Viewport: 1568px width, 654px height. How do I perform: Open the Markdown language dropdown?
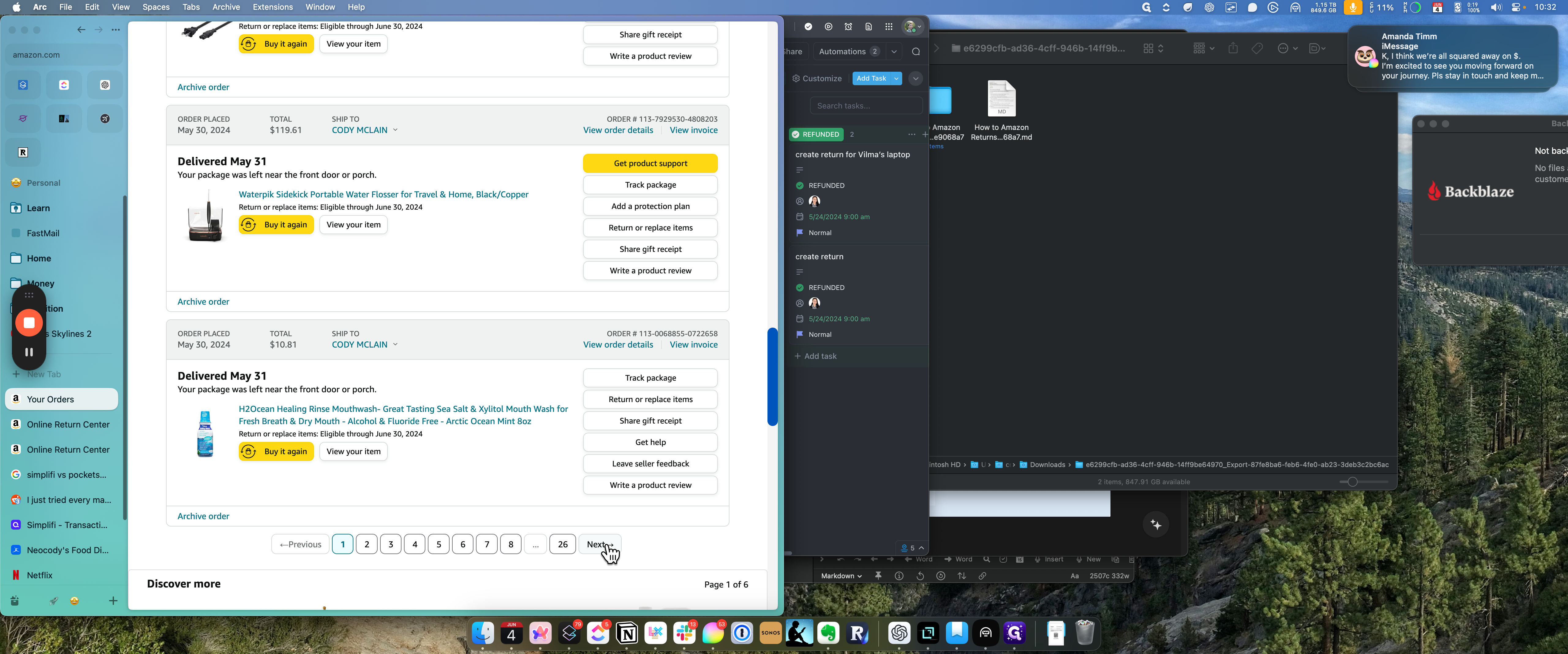(x=841, y=576)
